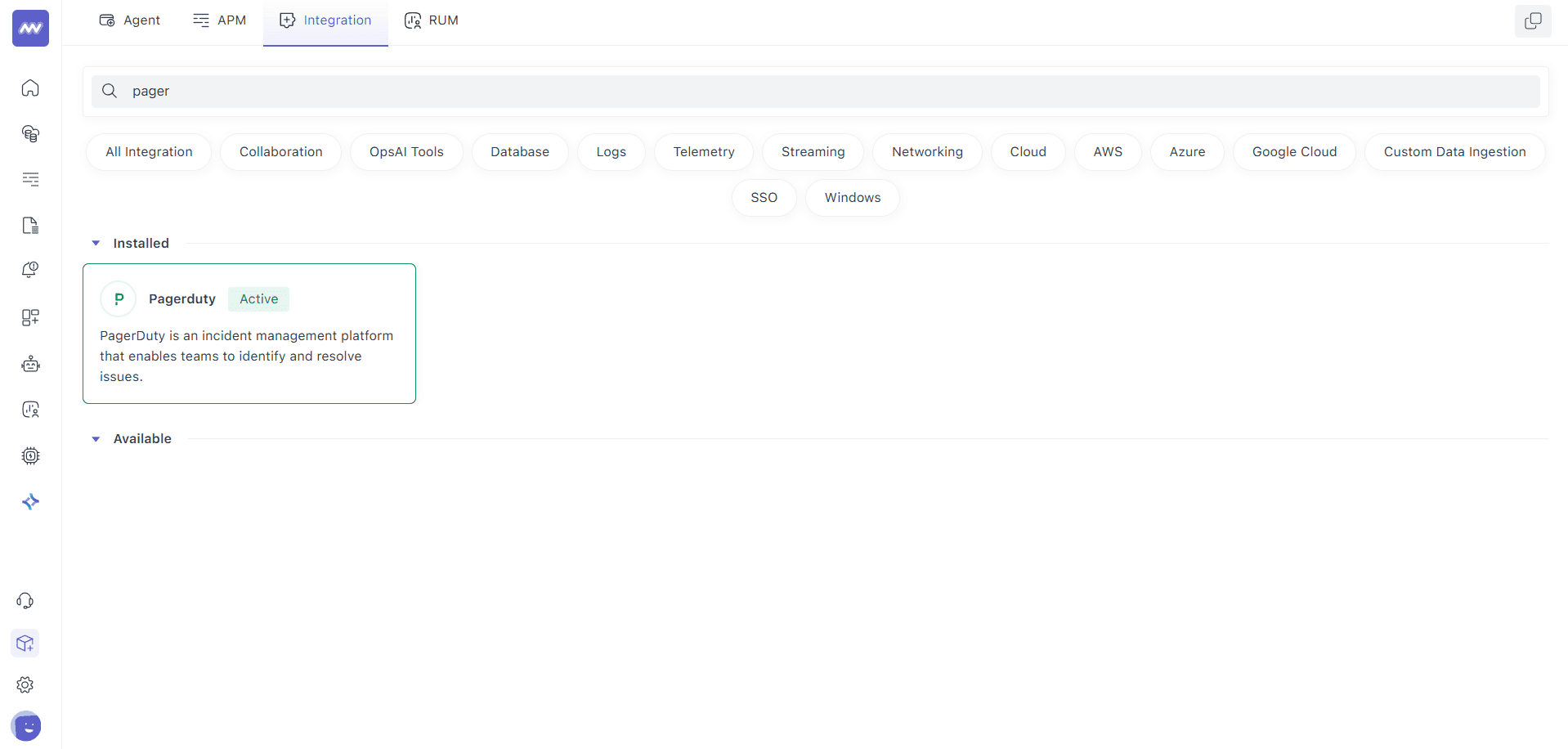This screenshot has width=1568, height=749.
Task: Open the Agent tab
Action: tap(129, 20)
